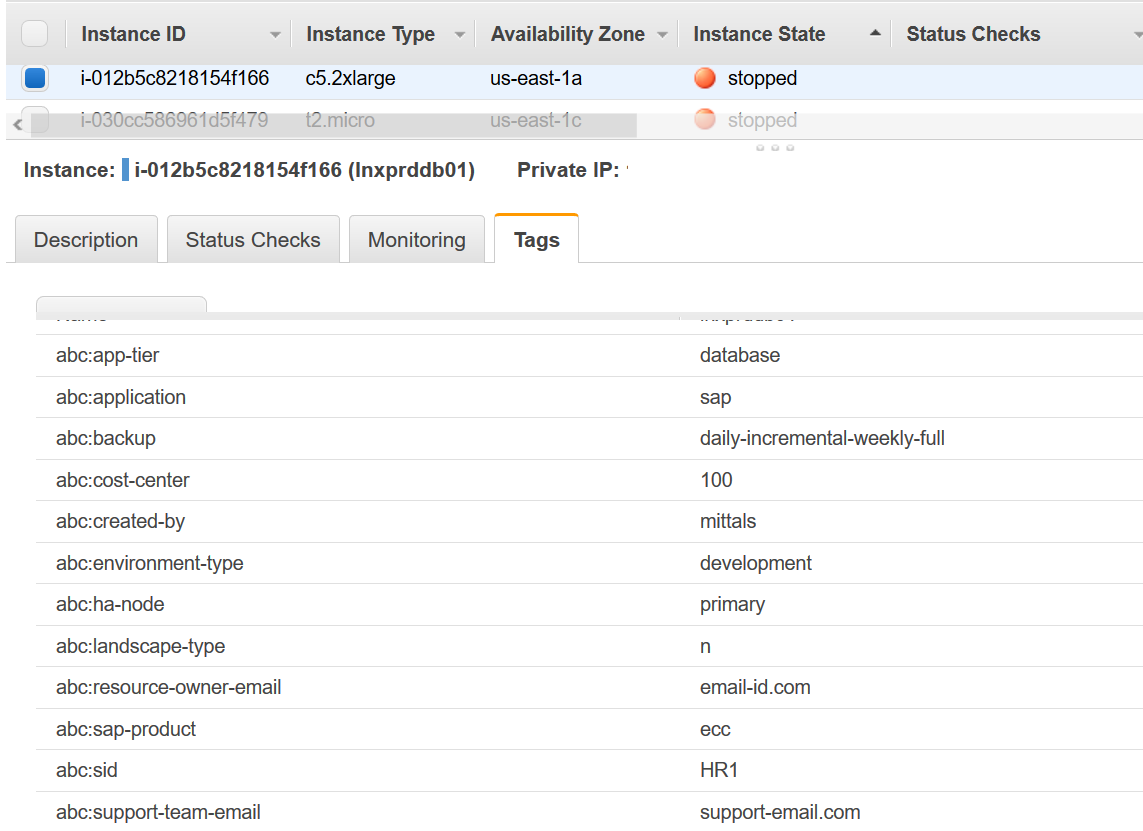Select the abc:backup tag row
The width and height of the screenshot is (1143, 831).
click(x=400, y=438)
